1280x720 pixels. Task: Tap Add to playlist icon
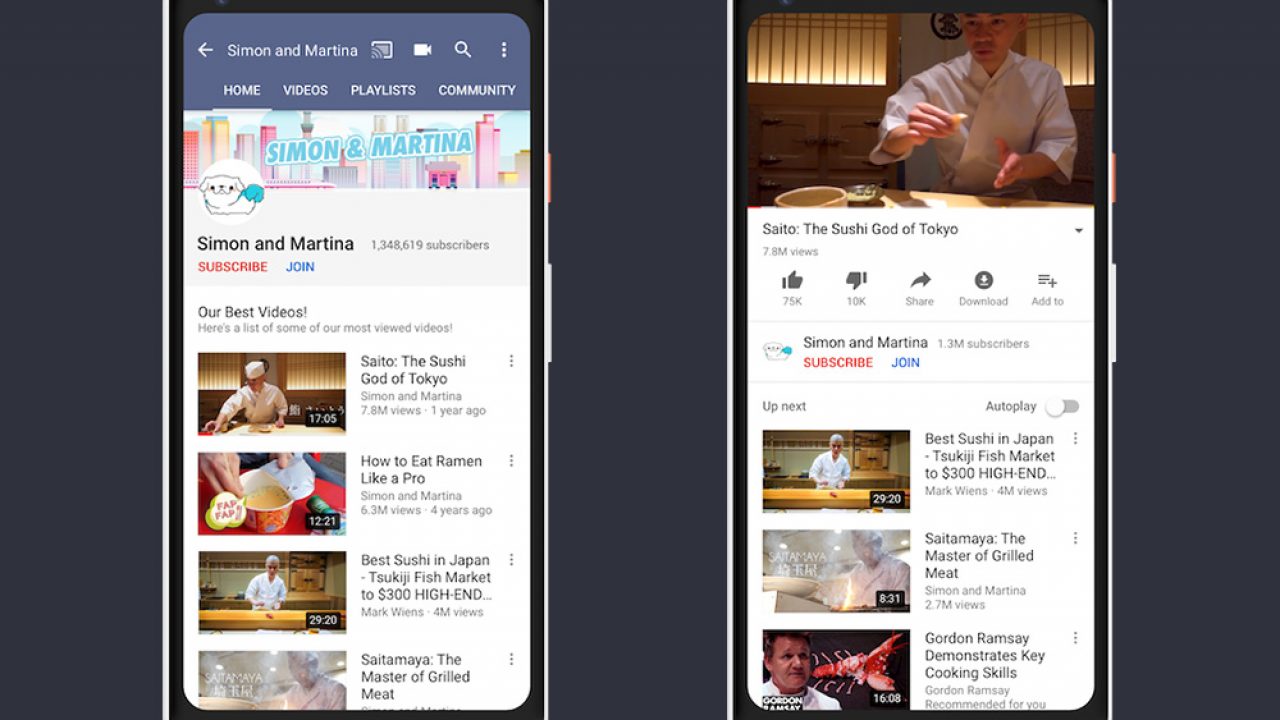1047,281
